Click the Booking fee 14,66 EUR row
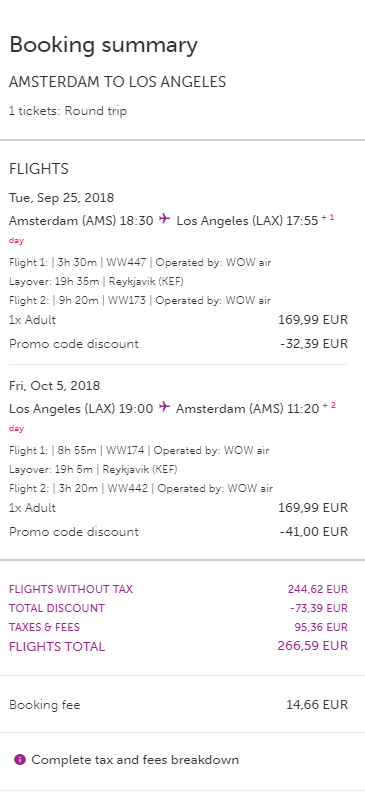The image size is (365, 806). click(x=178, y=704)
